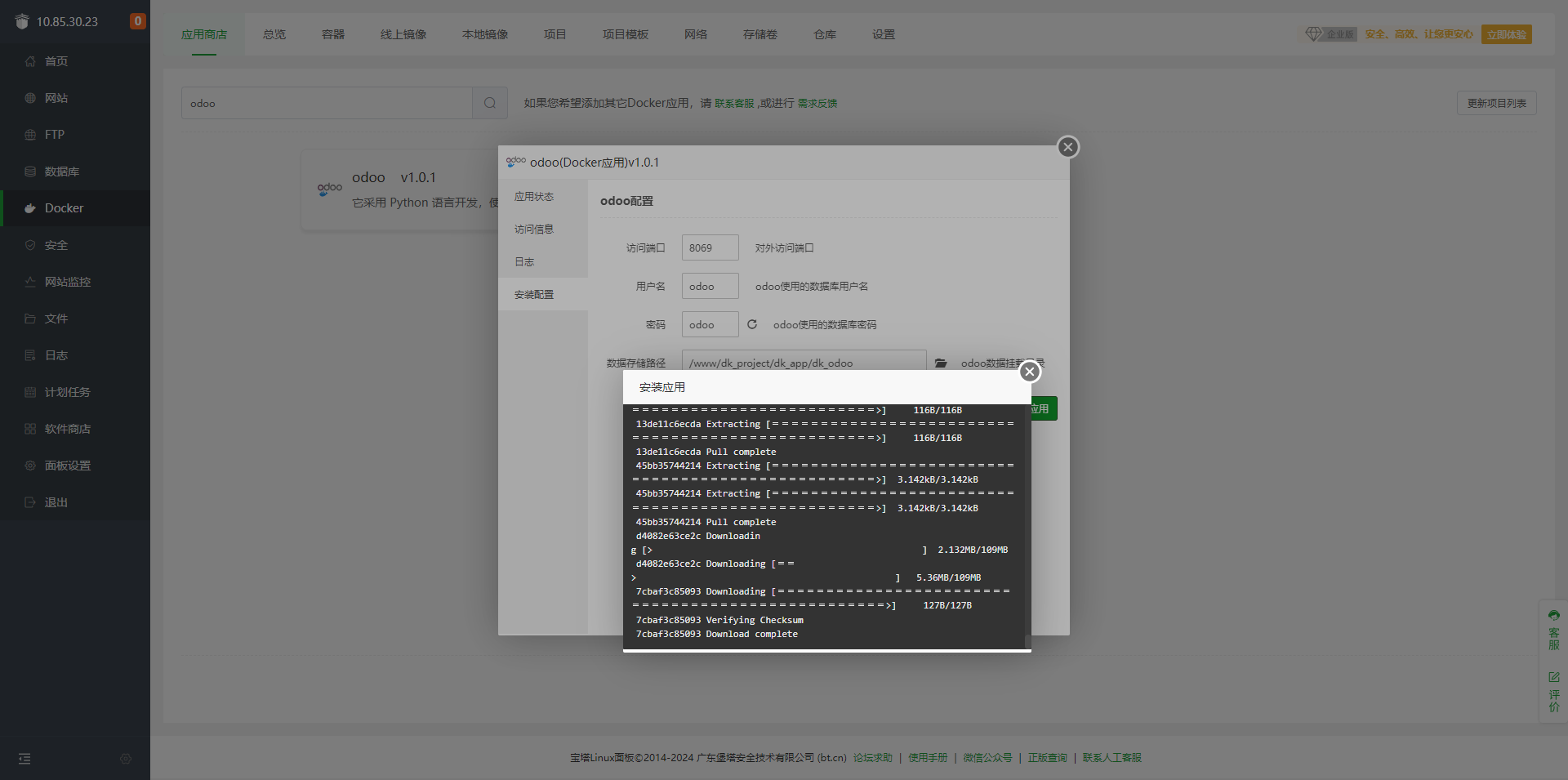Open the FTP sidebar item

(74, 135)
